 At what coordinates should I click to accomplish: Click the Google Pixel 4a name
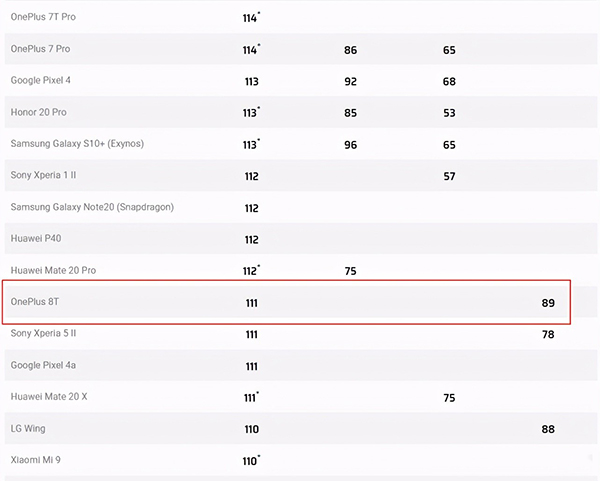point(43,365)
